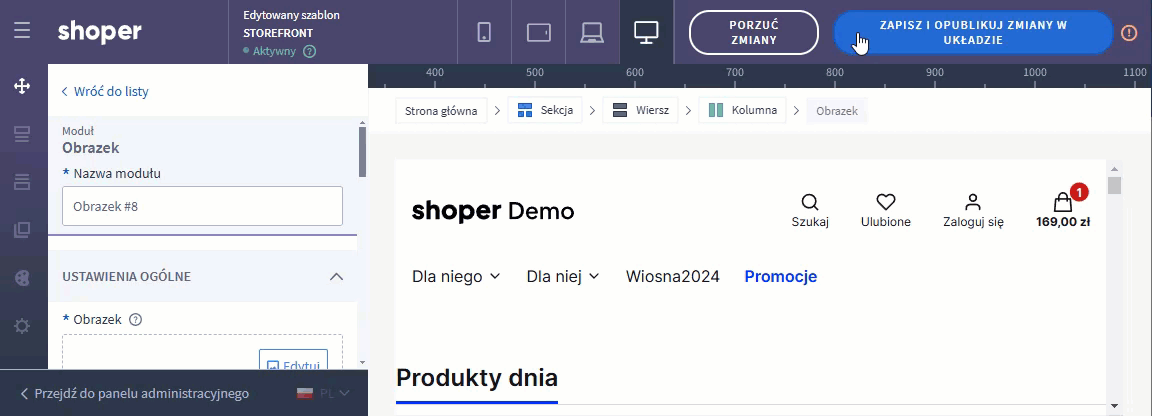1152x416 pixels.
Task: Open Ulubione favorites heart
Action: (x=886, y=202)
